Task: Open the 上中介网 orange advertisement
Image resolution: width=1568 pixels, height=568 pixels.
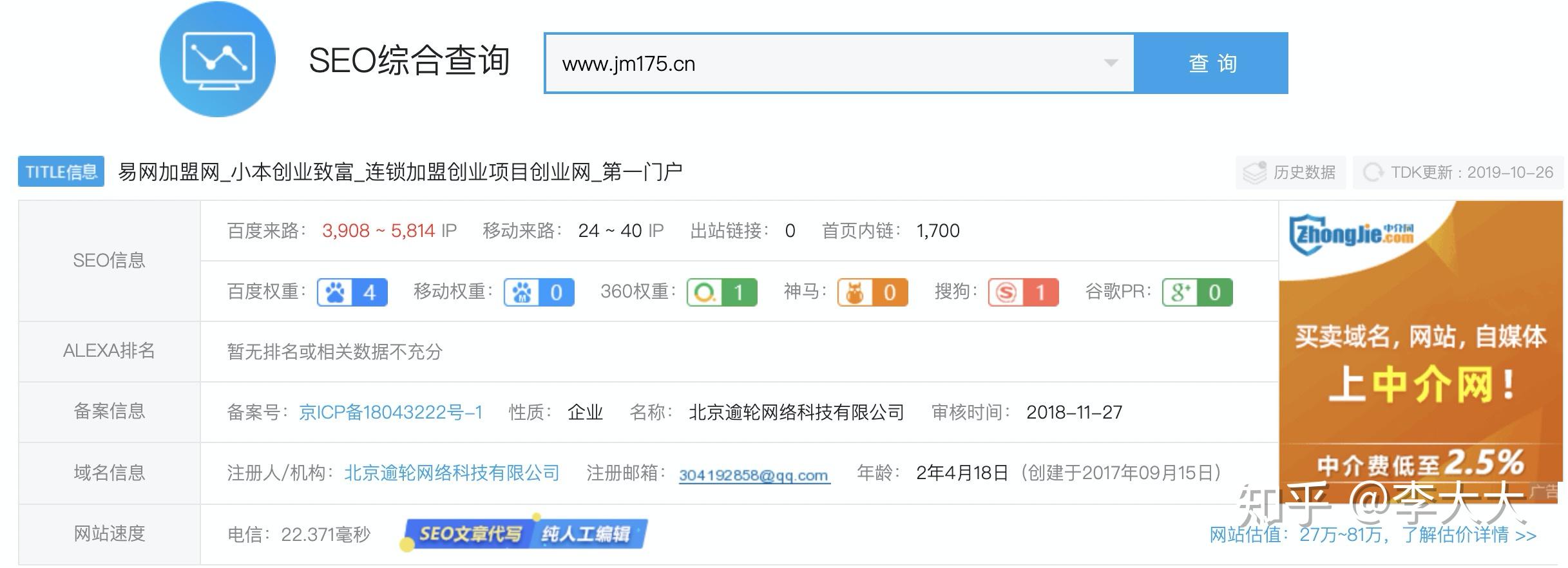Action: click(1421, 352)
